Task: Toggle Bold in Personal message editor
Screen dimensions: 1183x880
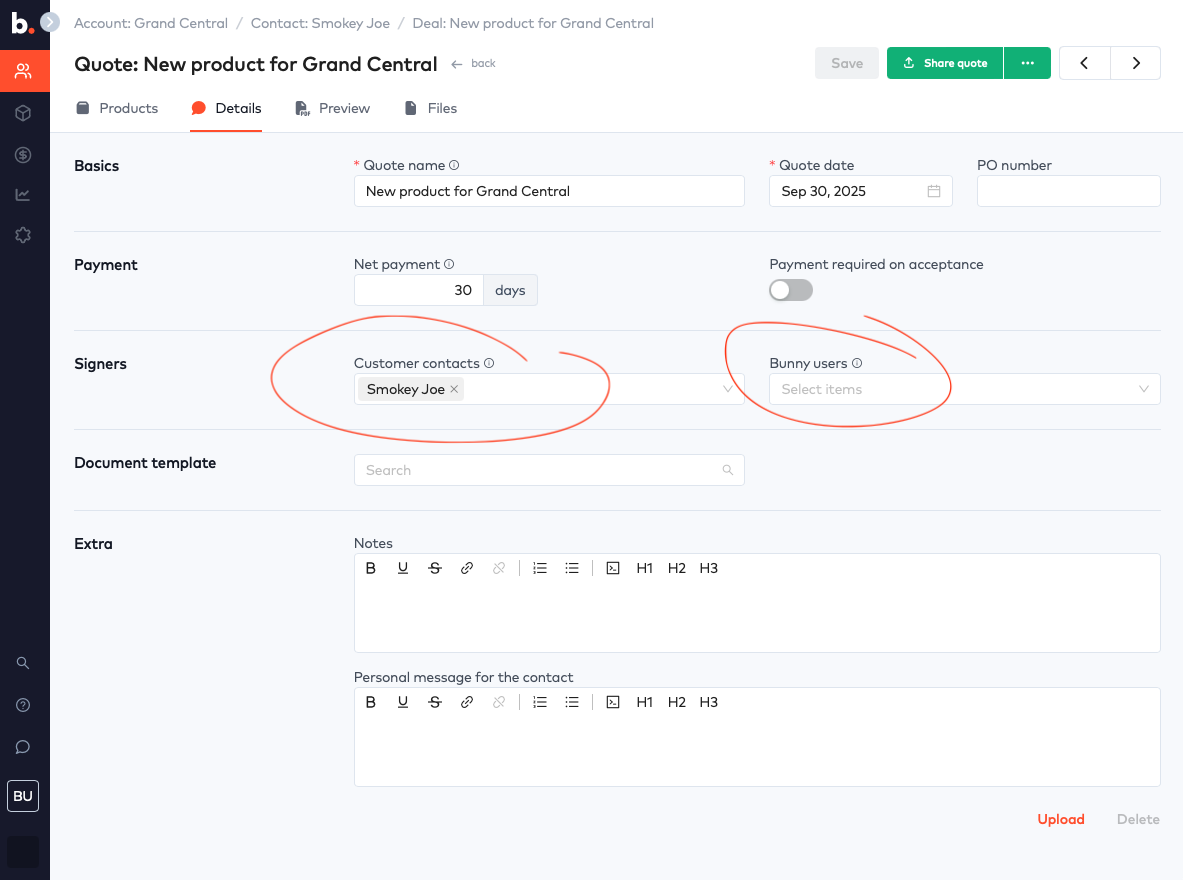Action: point(370,702)
